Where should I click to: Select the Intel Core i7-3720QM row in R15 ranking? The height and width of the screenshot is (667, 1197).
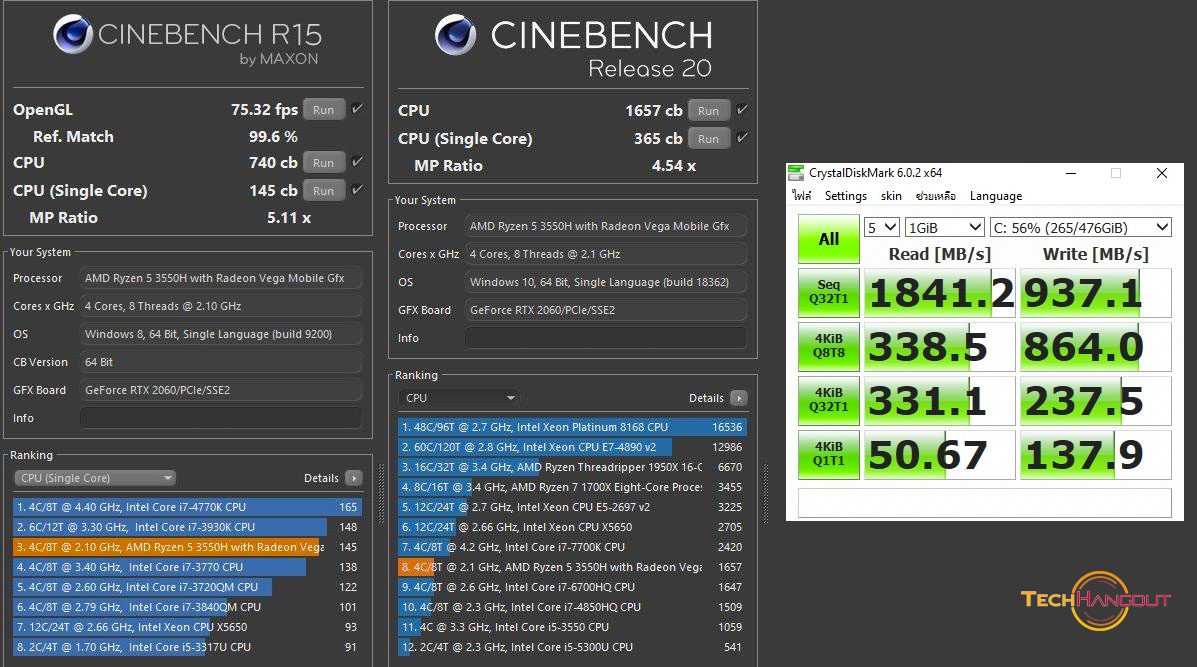187,587
